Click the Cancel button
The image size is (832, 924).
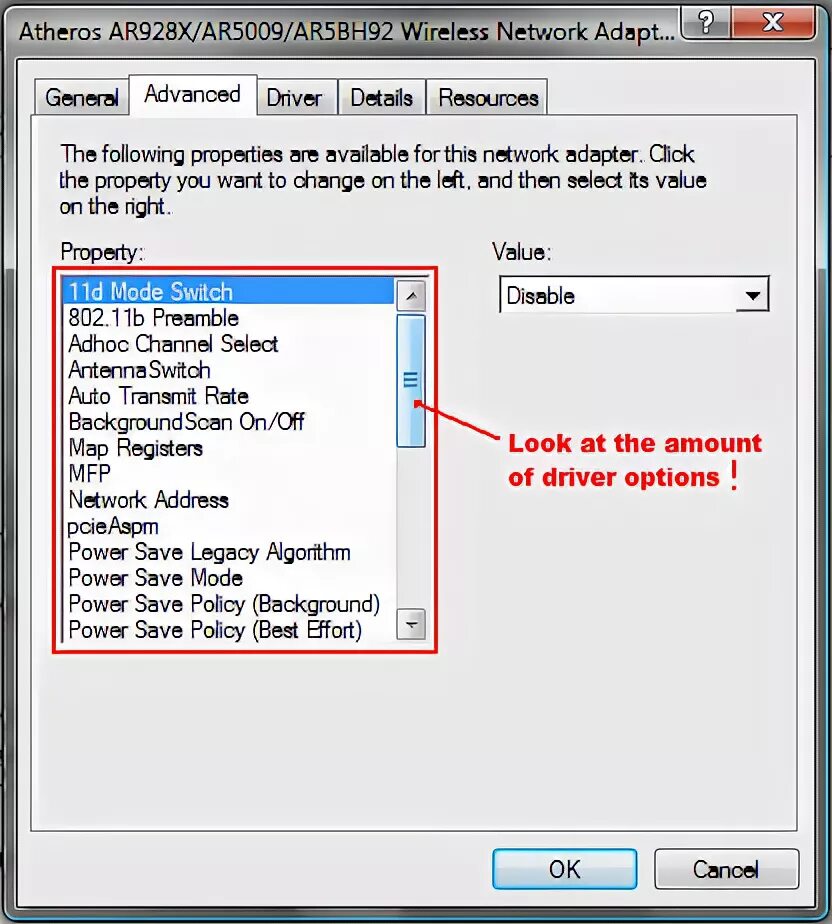coord(727,869)
